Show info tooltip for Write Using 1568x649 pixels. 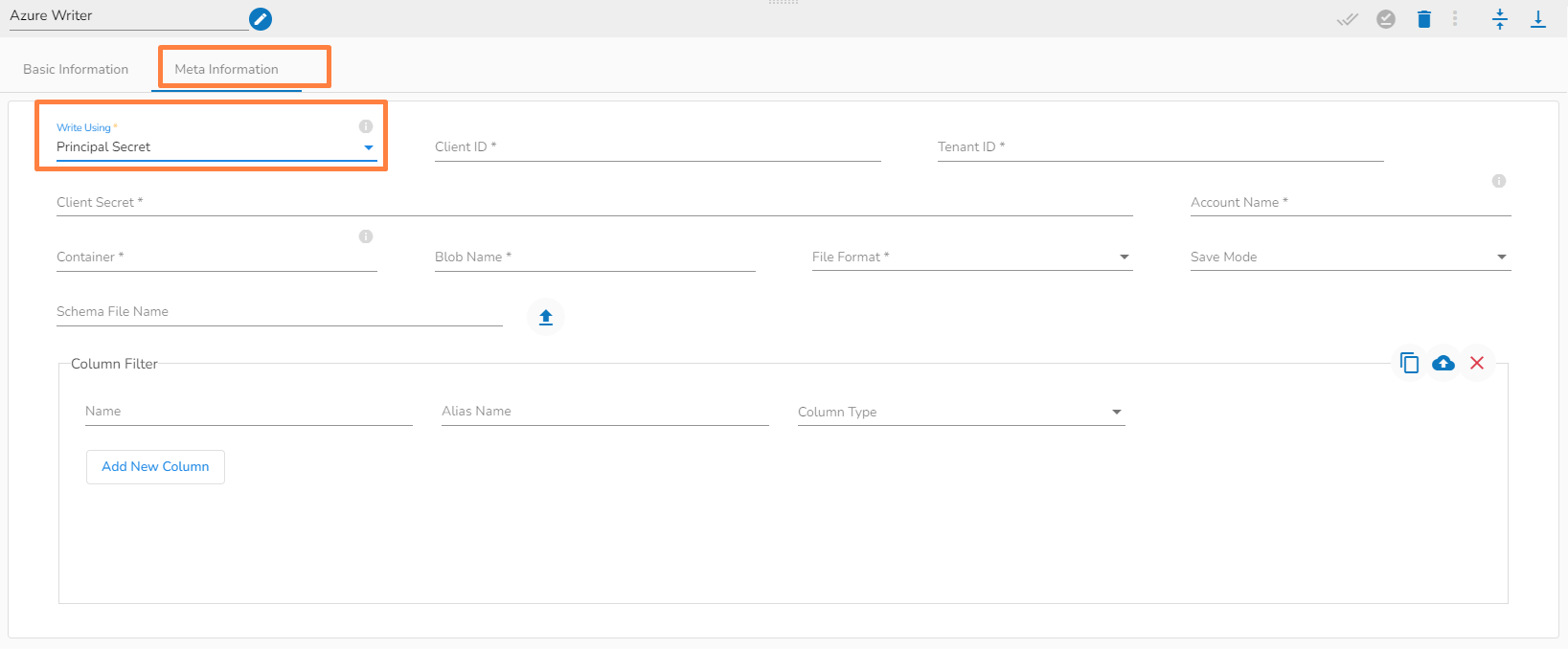point(366,126)
